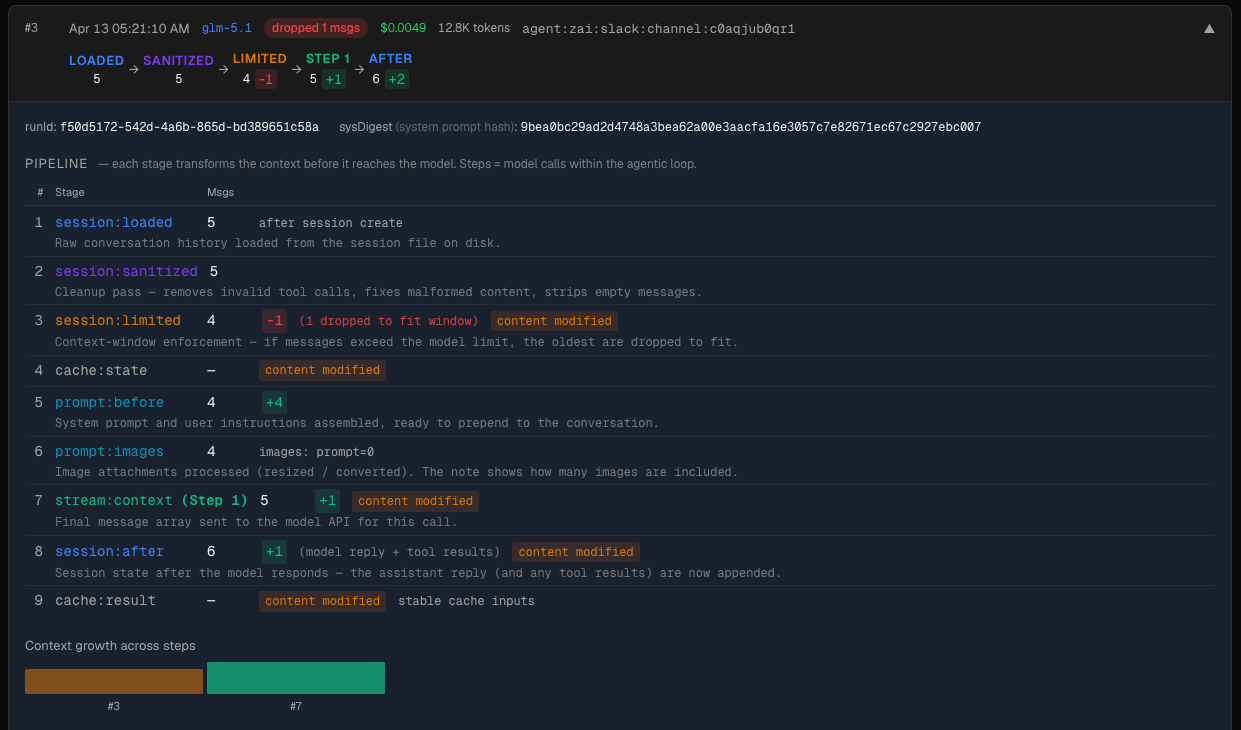Click the +2 badge under AFTER header
This screenshot has height=730, width=1241.
click(397, 79)
